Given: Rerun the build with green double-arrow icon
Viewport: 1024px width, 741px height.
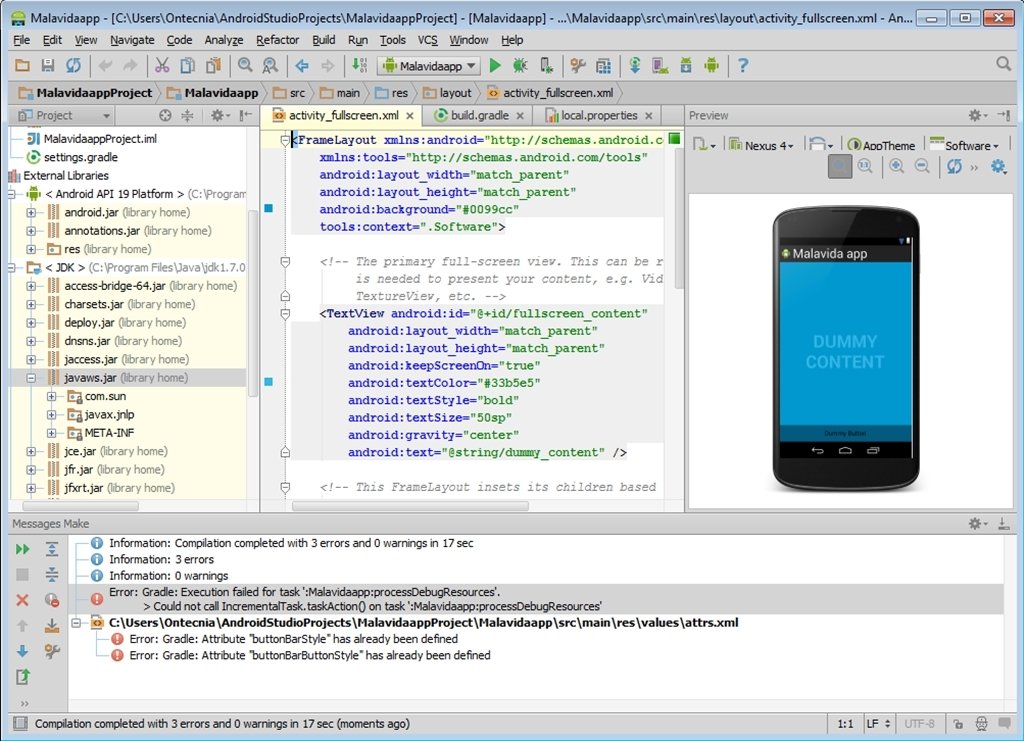Looking at the screenshot, I should click(x=21, y=549).
